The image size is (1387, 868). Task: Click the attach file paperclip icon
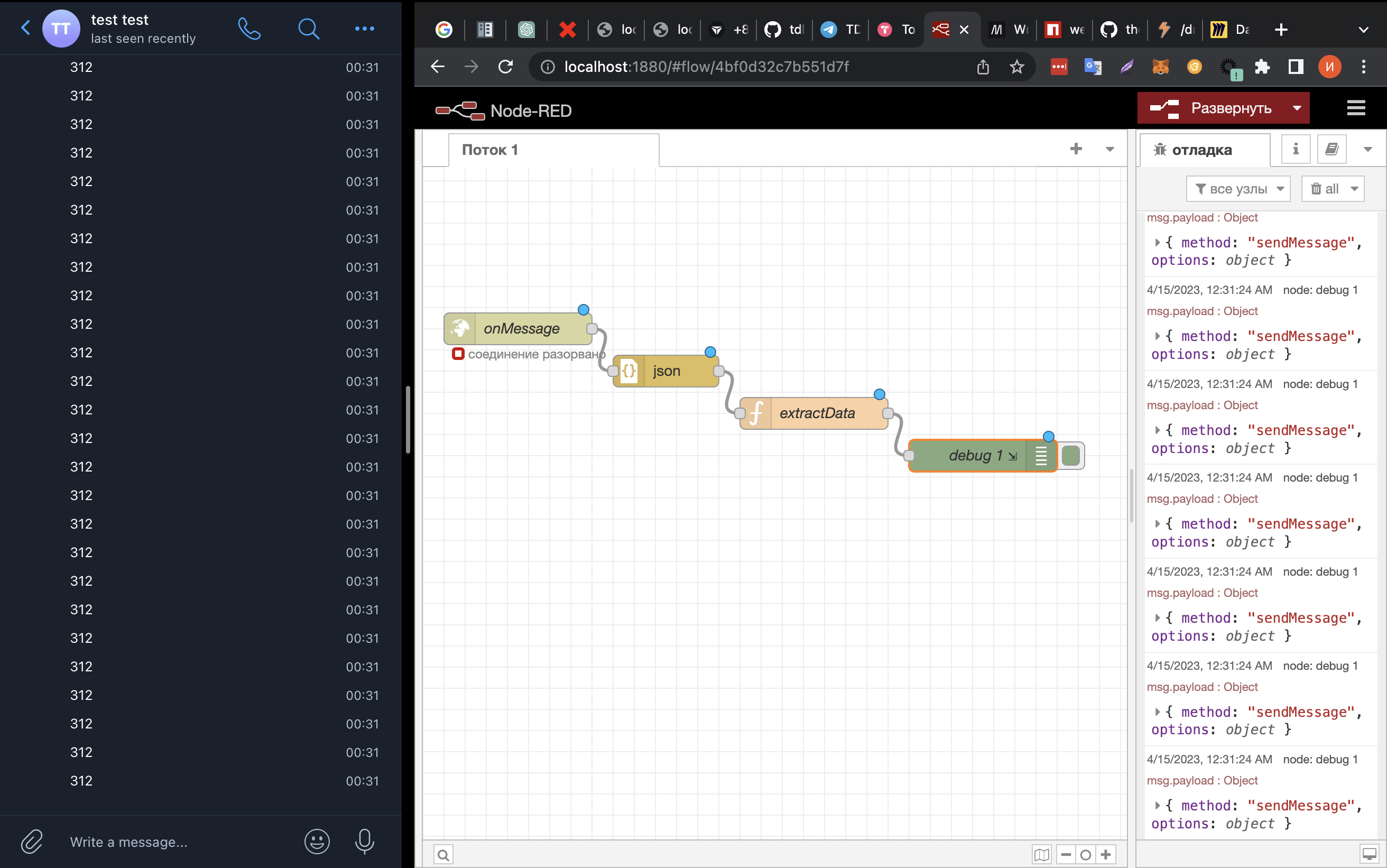(x=32, y=842)
